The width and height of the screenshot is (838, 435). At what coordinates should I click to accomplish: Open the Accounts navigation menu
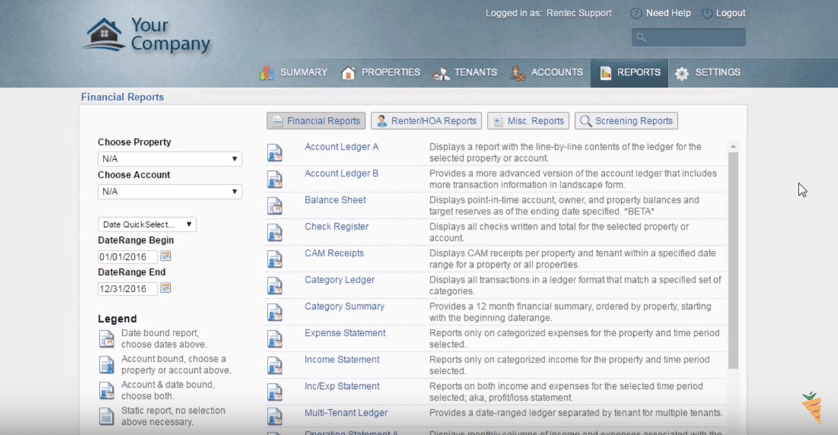(x=546, y=73)
